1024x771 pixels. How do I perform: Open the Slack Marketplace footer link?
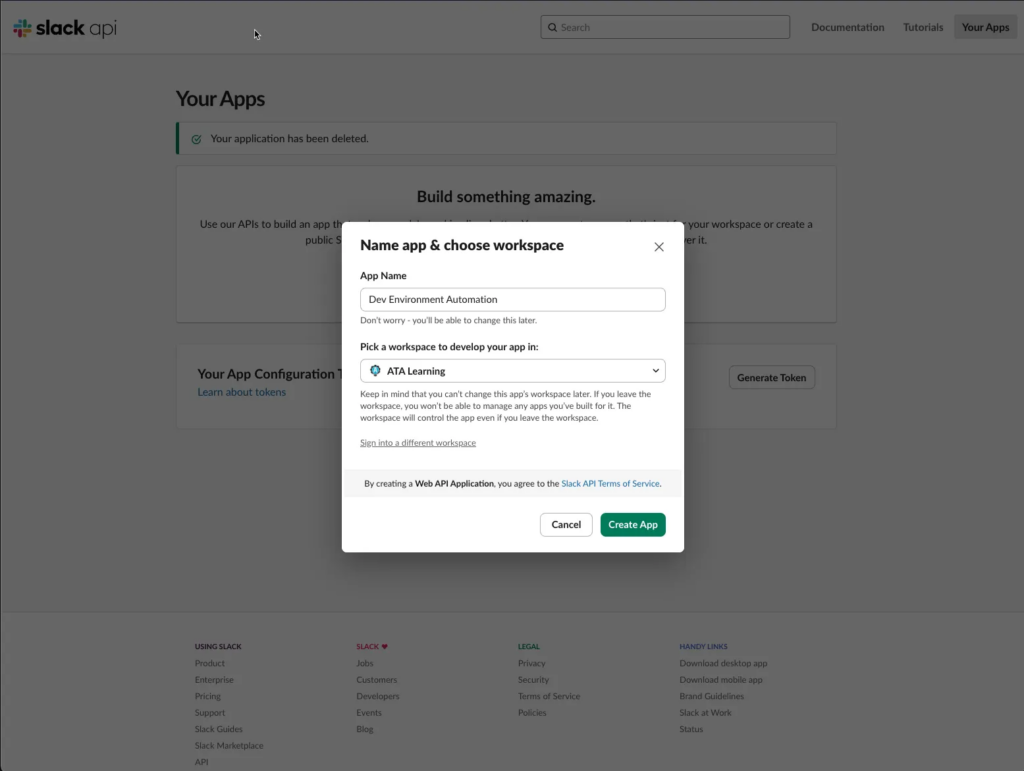click(229, 746)
